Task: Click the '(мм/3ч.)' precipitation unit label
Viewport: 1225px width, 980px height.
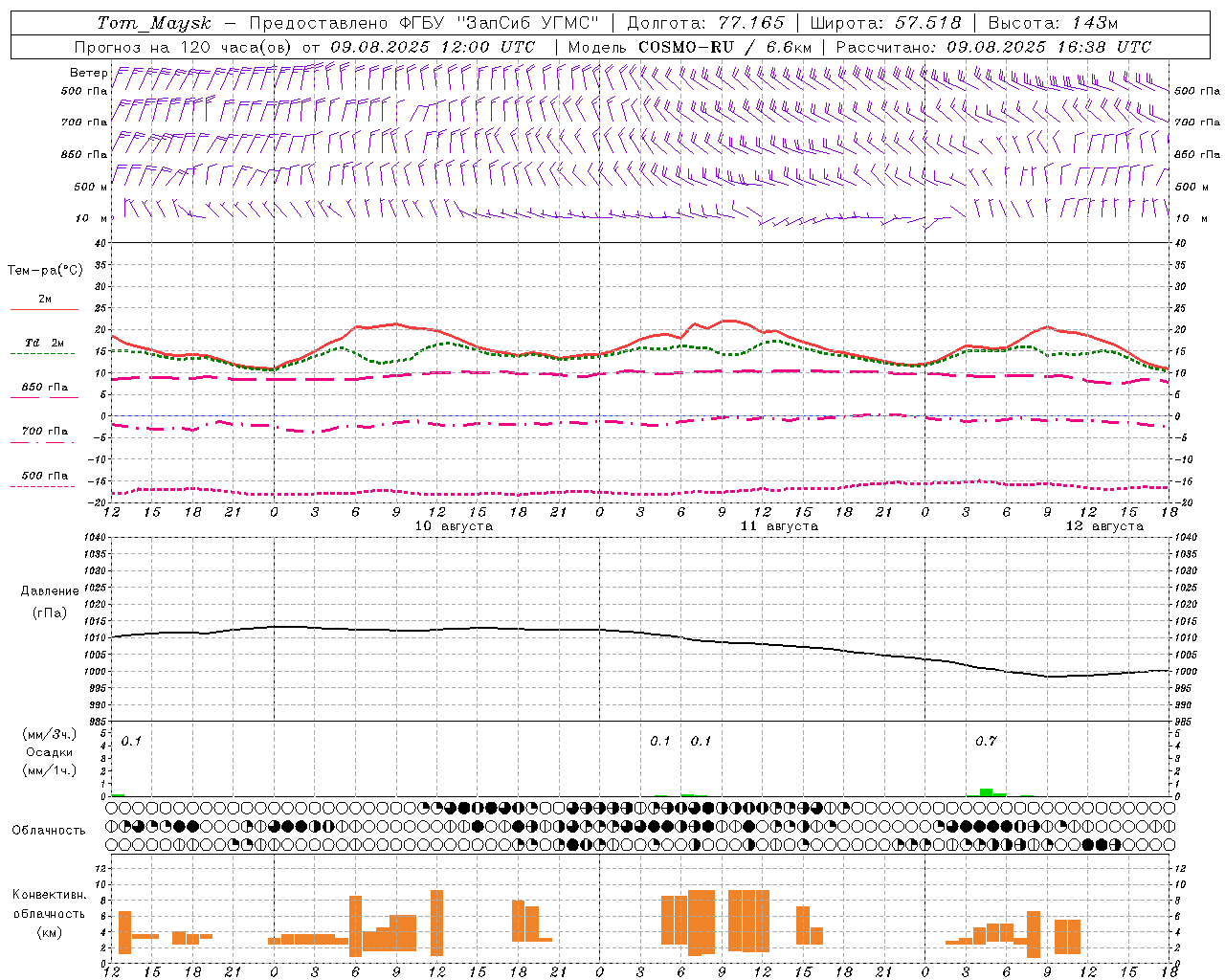Action: click(50, 734)
